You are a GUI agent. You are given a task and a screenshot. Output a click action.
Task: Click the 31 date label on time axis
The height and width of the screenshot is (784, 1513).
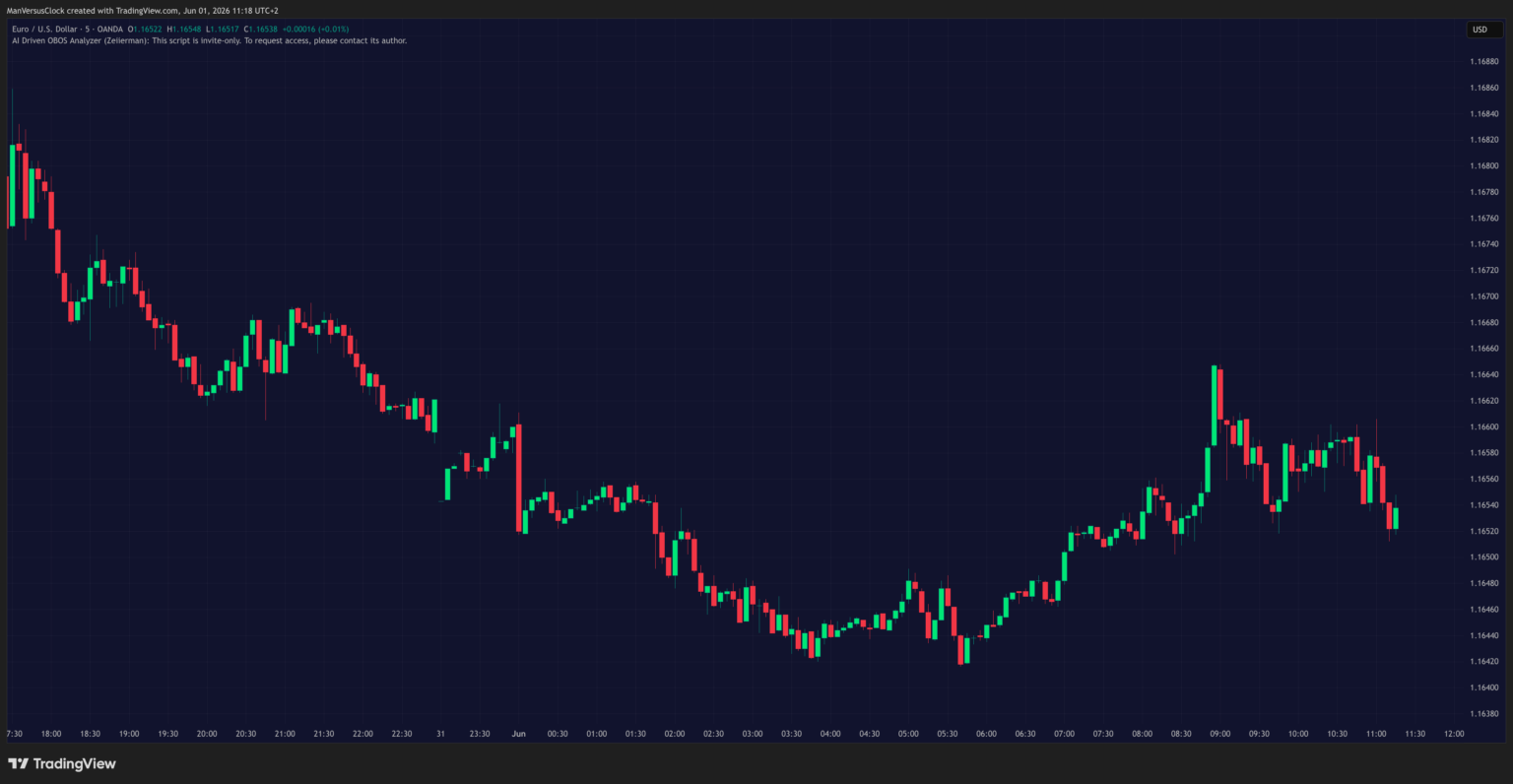pyautogui.click(x=440, y=734)
